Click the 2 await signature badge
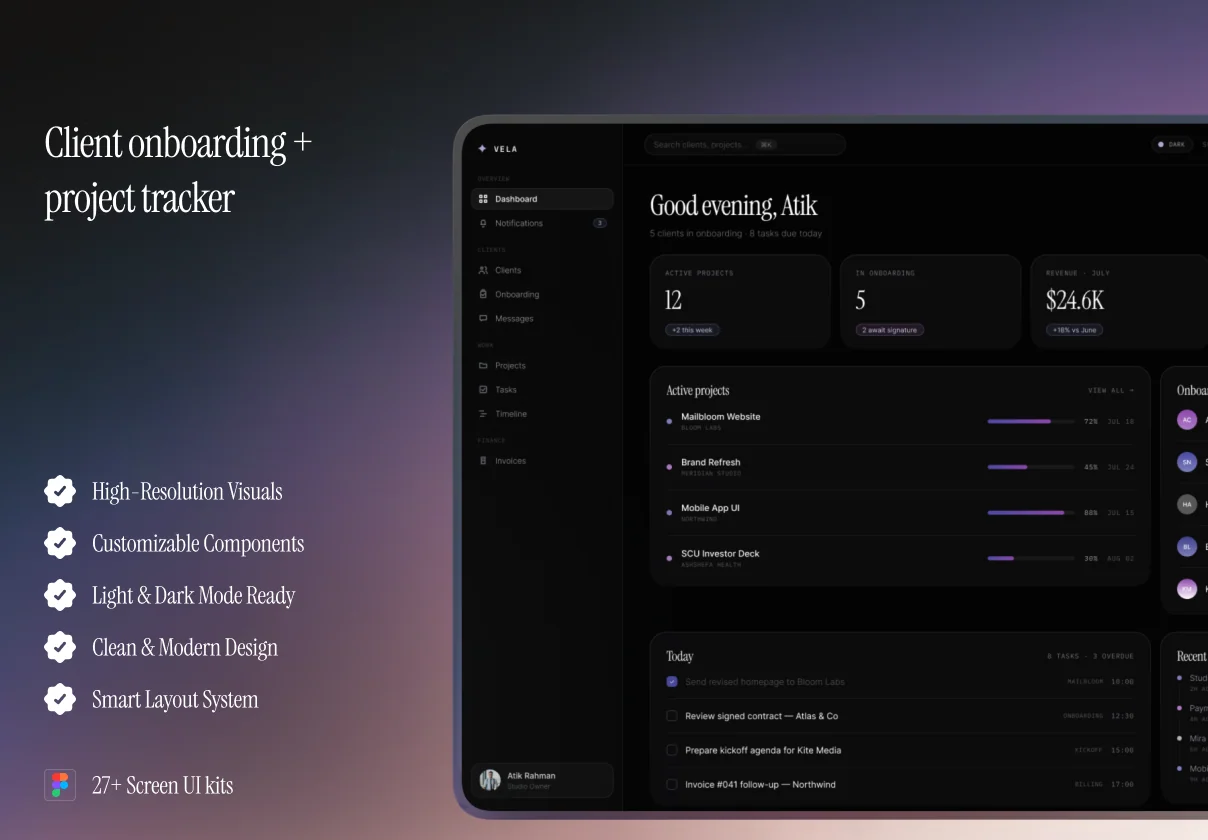1208x840 pixels. [x=890, y=330]
